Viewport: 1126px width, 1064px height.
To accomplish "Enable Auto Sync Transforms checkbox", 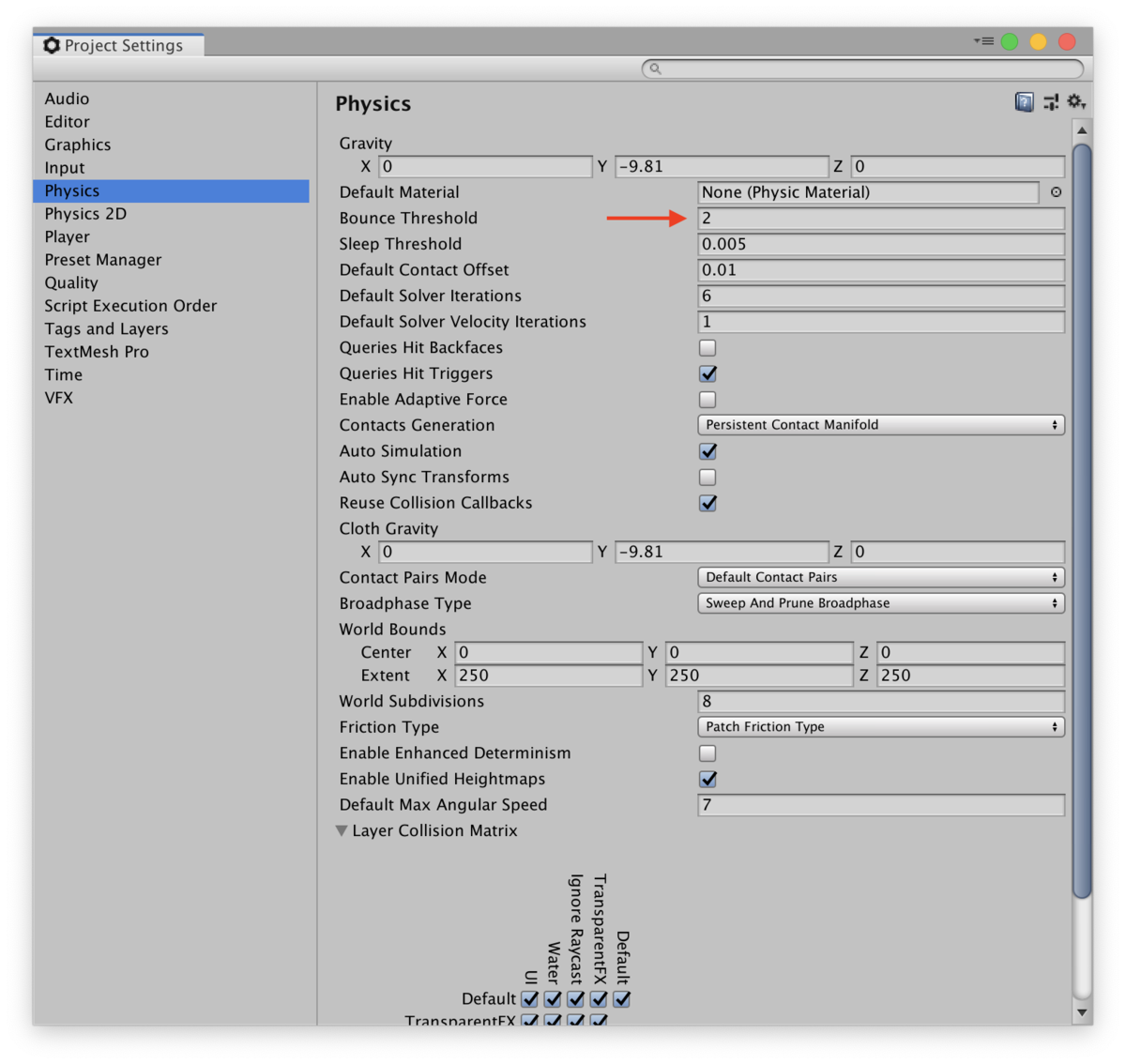I will click(x=708, y=478).
